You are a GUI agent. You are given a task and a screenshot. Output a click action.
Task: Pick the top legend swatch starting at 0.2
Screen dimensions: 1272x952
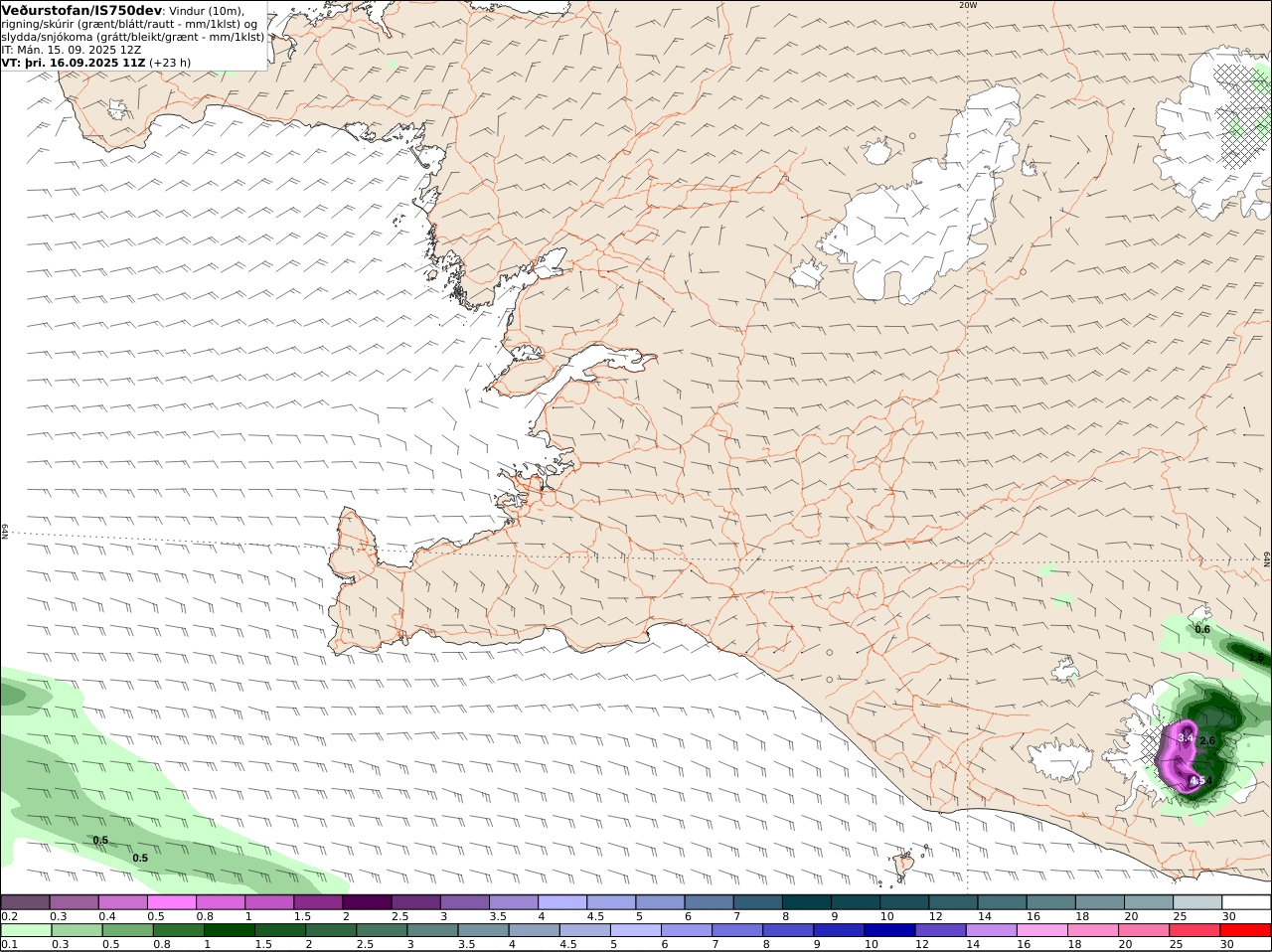coord(25,901)
